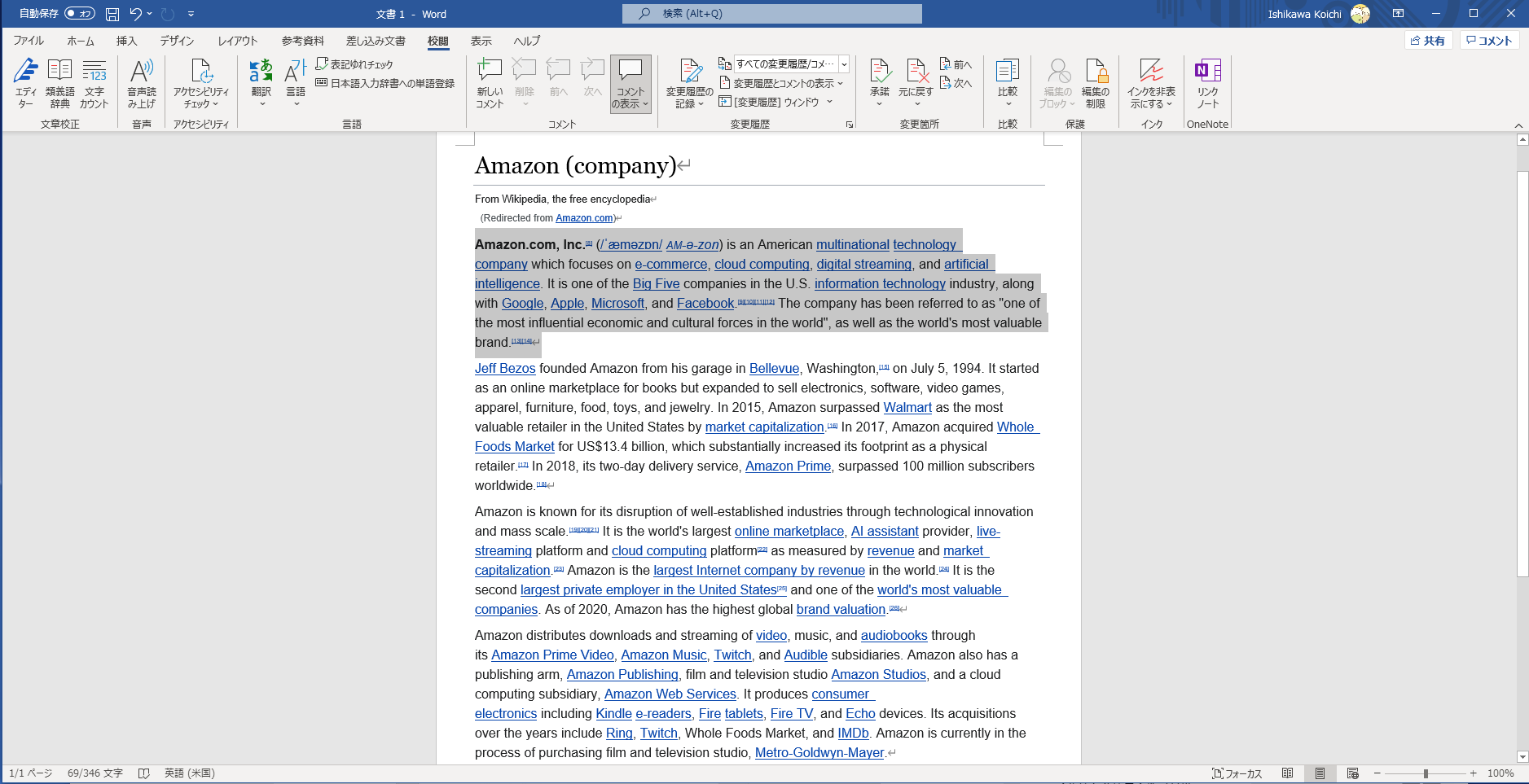Open the Jeff Bezos hyperlink
1529x784 pixels.
(505, 369)
